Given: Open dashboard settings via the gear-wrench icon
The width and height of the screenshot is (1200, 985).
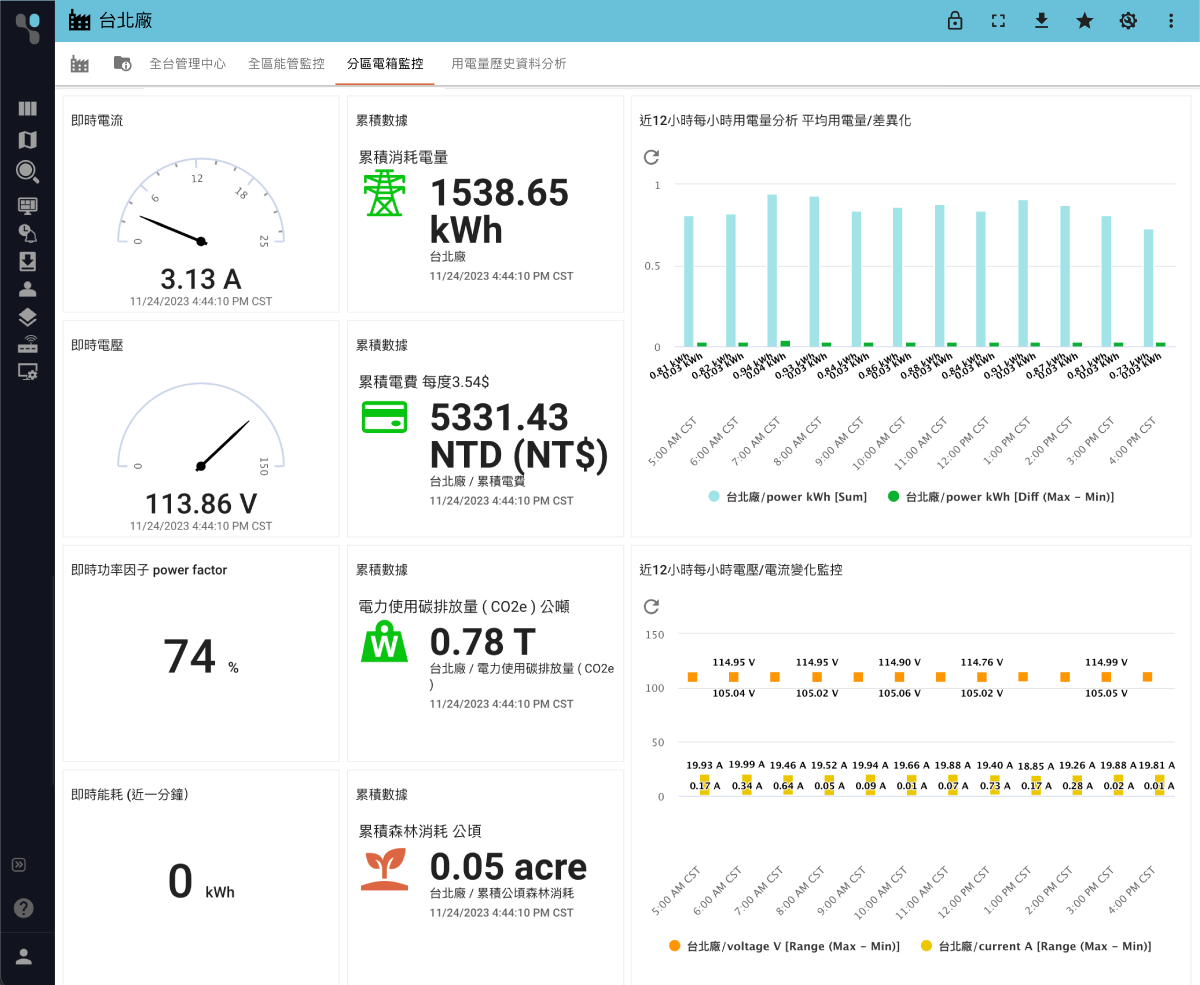Looking at the screenshot, I should 1127,20.
